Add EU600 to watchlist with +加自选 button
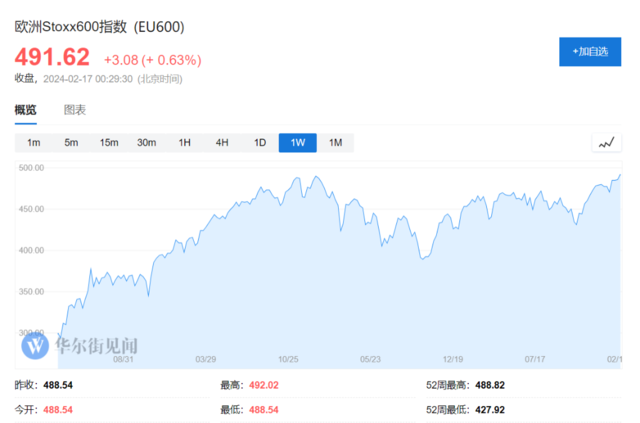Screen dimensions: 640x423 [x=590, y=52]
